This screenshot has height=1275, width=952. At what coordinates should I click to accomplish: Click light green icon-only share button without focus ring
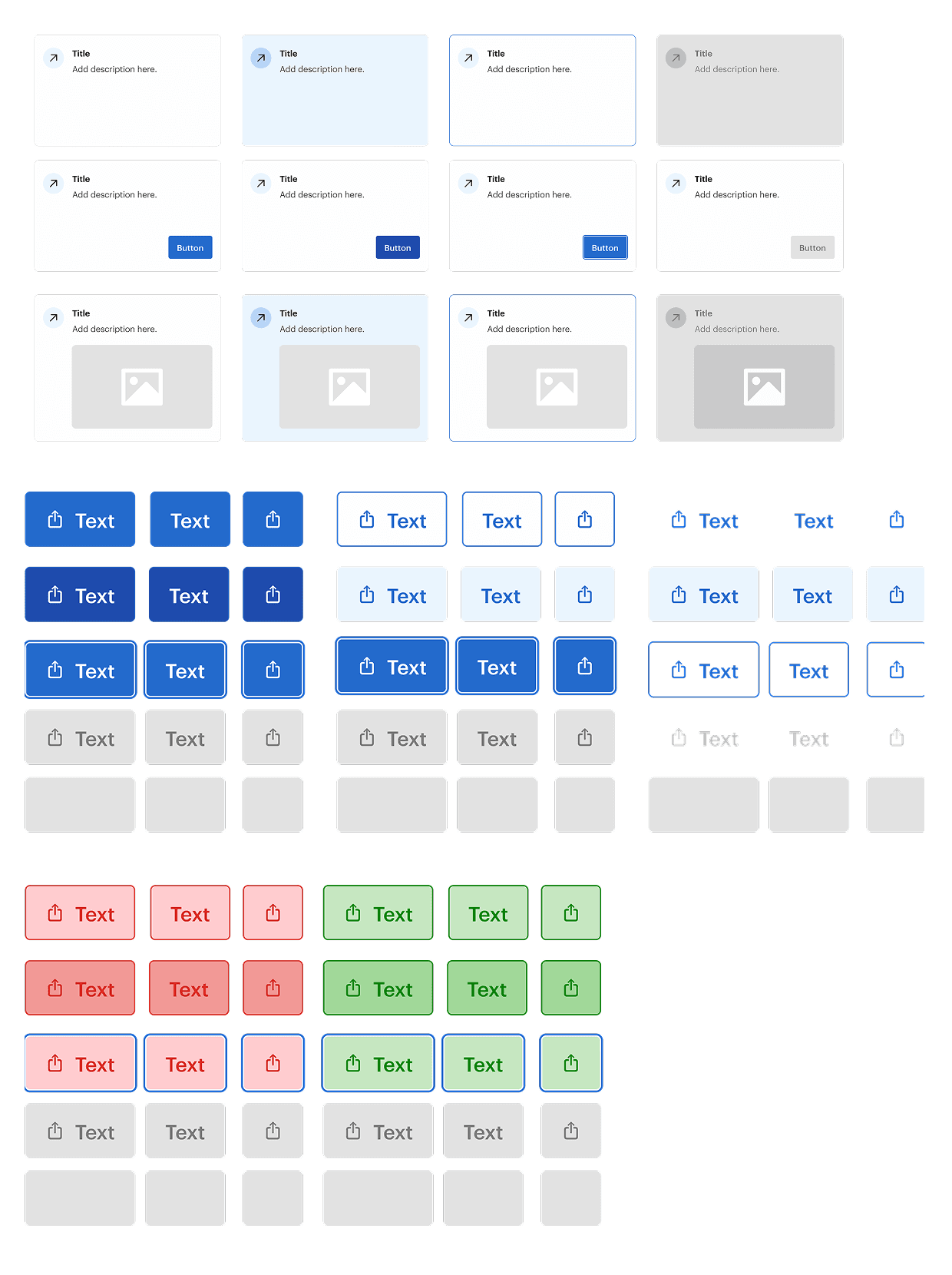(x=570, y=912)
